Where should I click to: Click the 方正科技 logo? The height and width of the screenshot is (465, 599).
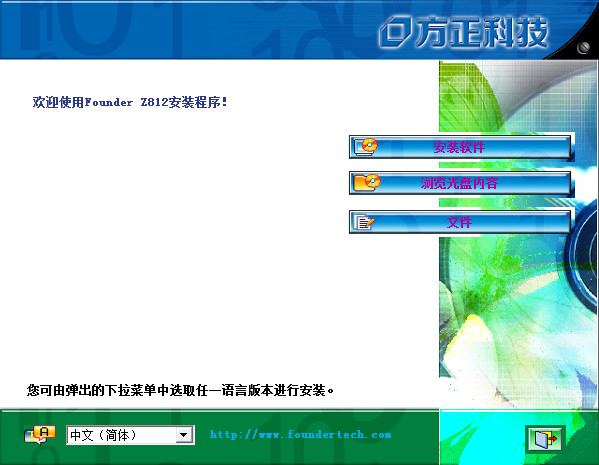[463, 32]
